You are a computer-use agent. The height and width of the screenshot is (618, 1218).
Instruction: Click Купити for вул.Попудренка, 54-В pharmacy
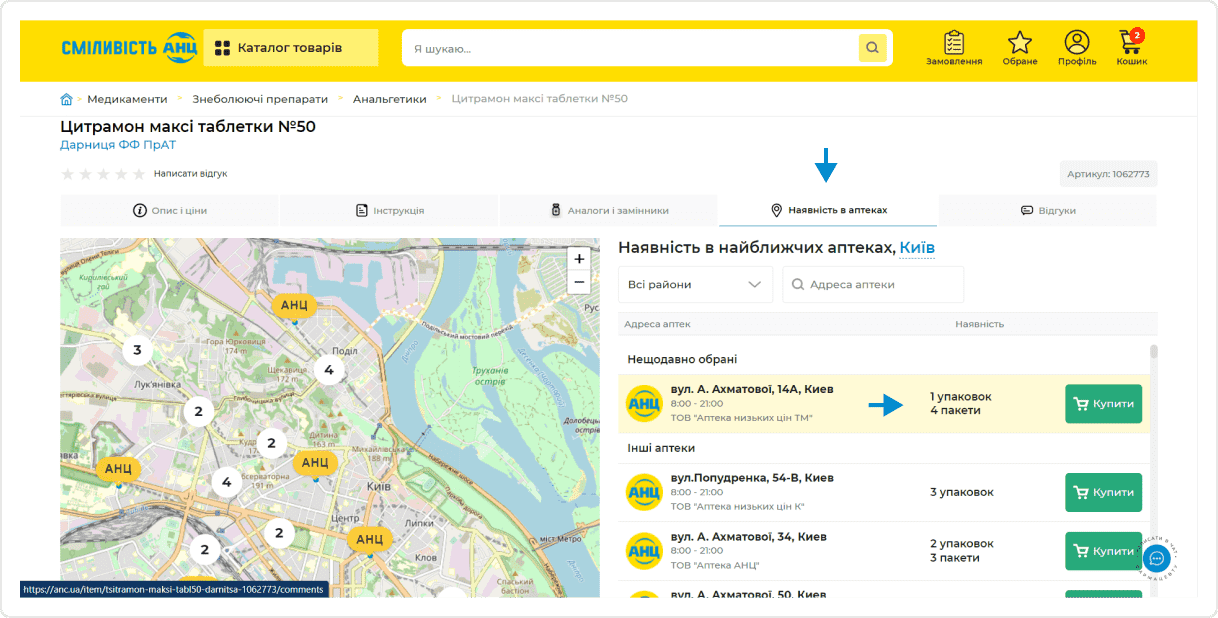coord(1103,492)
